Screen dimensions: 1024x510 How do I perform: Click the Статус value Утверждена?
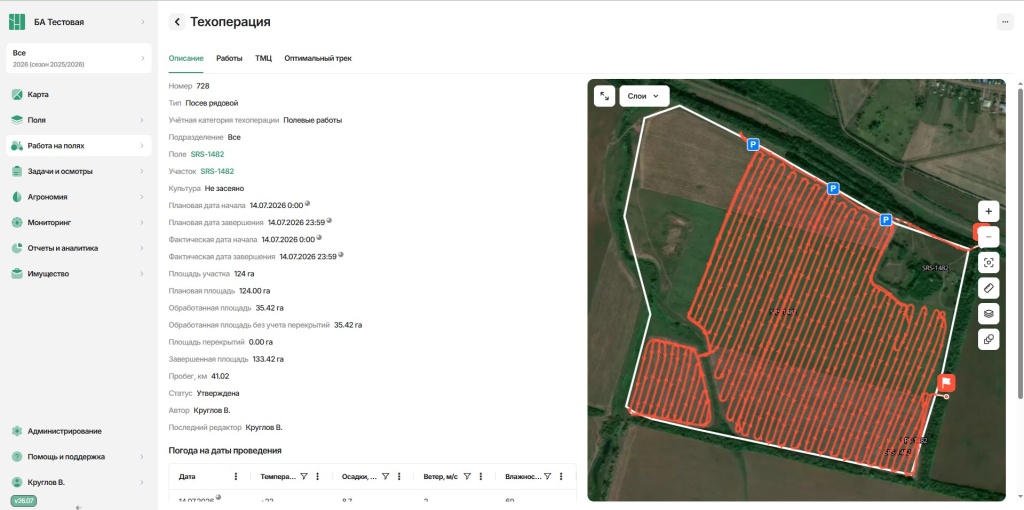(217, 393)
